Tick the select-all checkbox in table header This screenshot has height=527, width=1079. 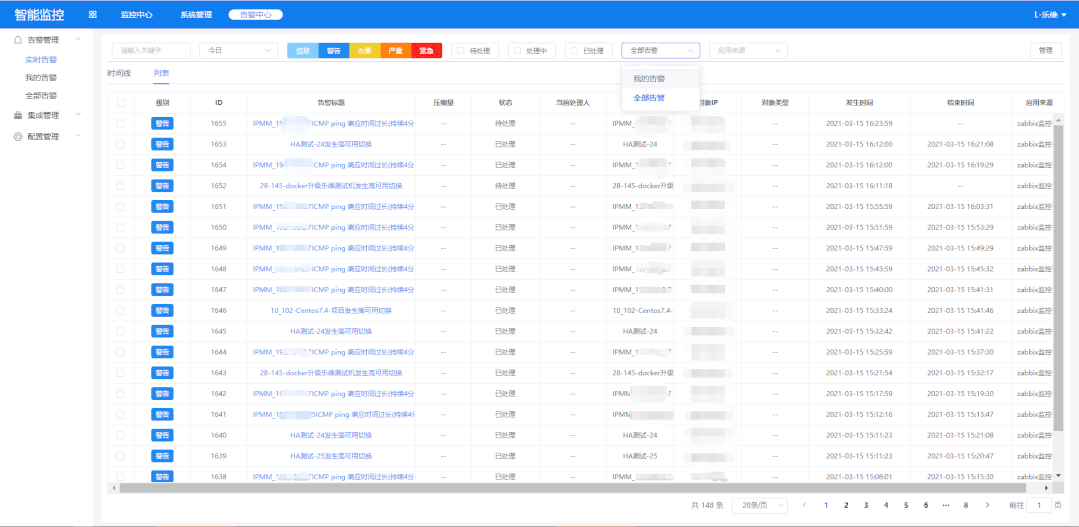click(121, 103)
